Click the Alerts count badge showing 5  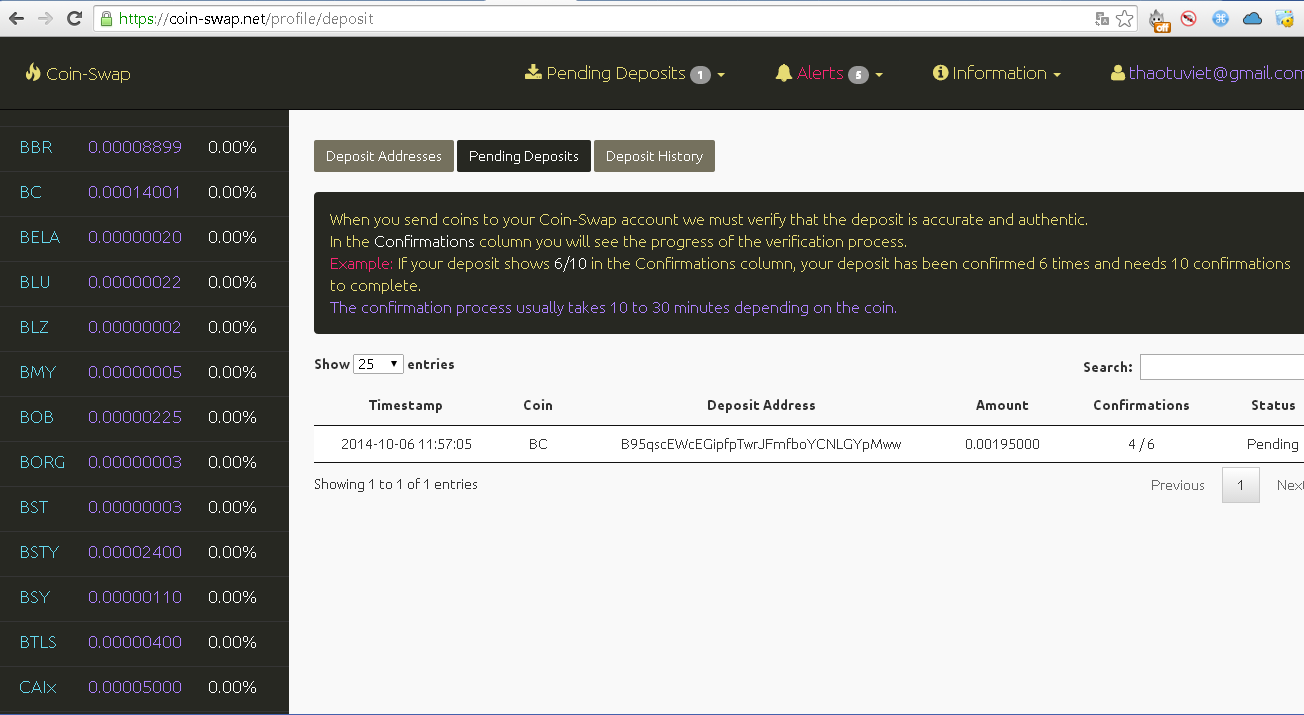tap(858, 75)
